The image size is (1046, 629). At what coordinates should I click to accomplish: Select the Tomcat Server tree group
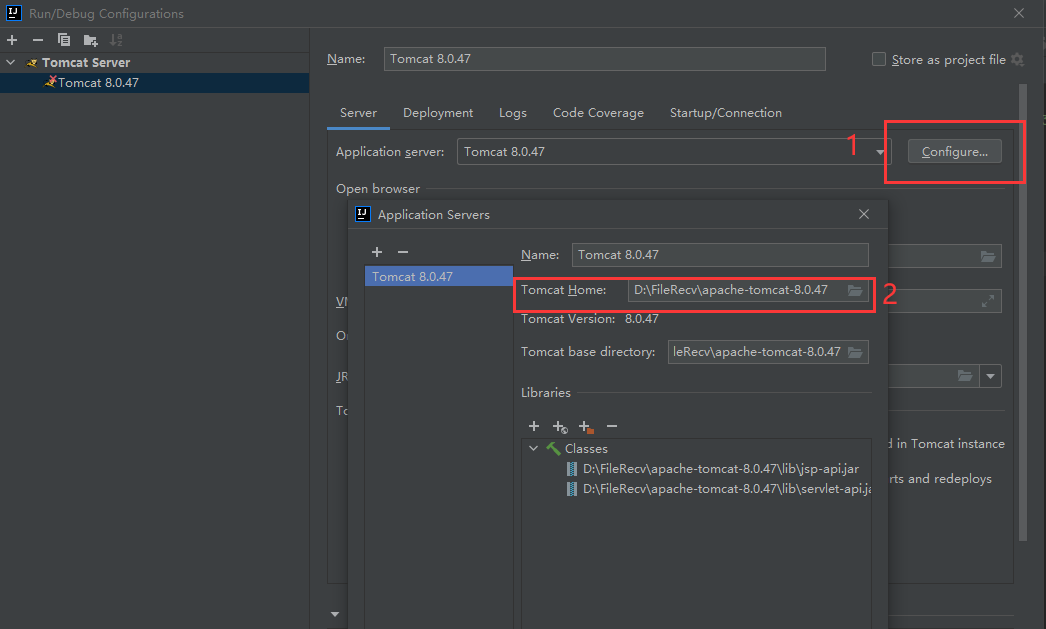point(154,63)
